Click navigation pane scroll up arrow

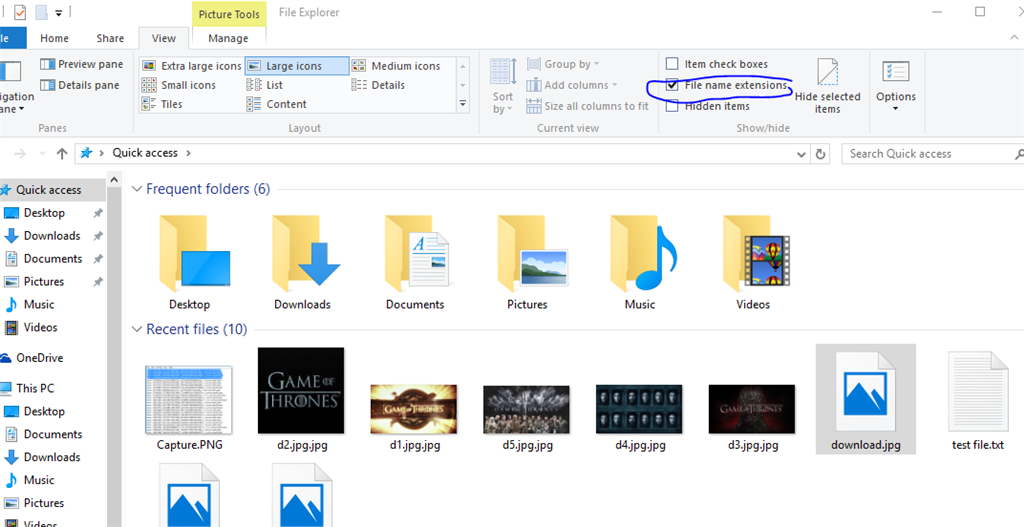[x=114, y=179]
